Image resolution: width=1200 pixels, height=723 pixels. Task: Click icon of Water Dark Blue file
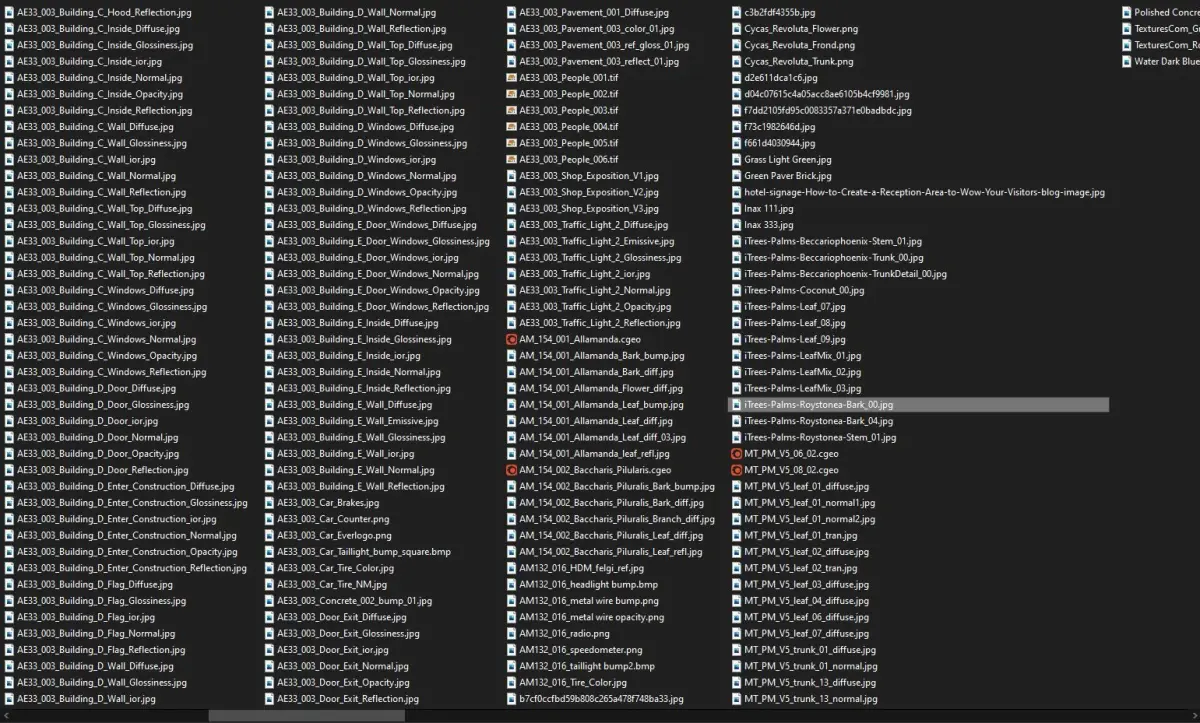coord(1126,61)
